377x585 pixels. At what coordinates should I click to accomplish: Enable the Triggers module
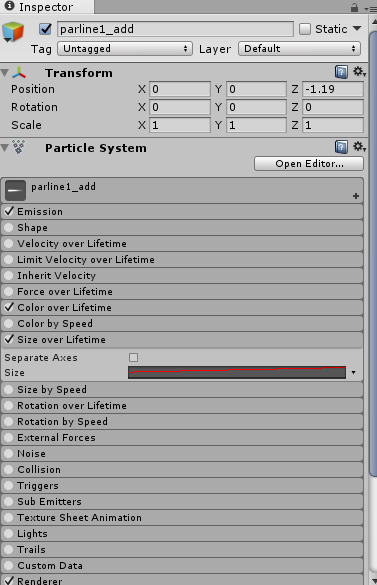click(9, 486)
